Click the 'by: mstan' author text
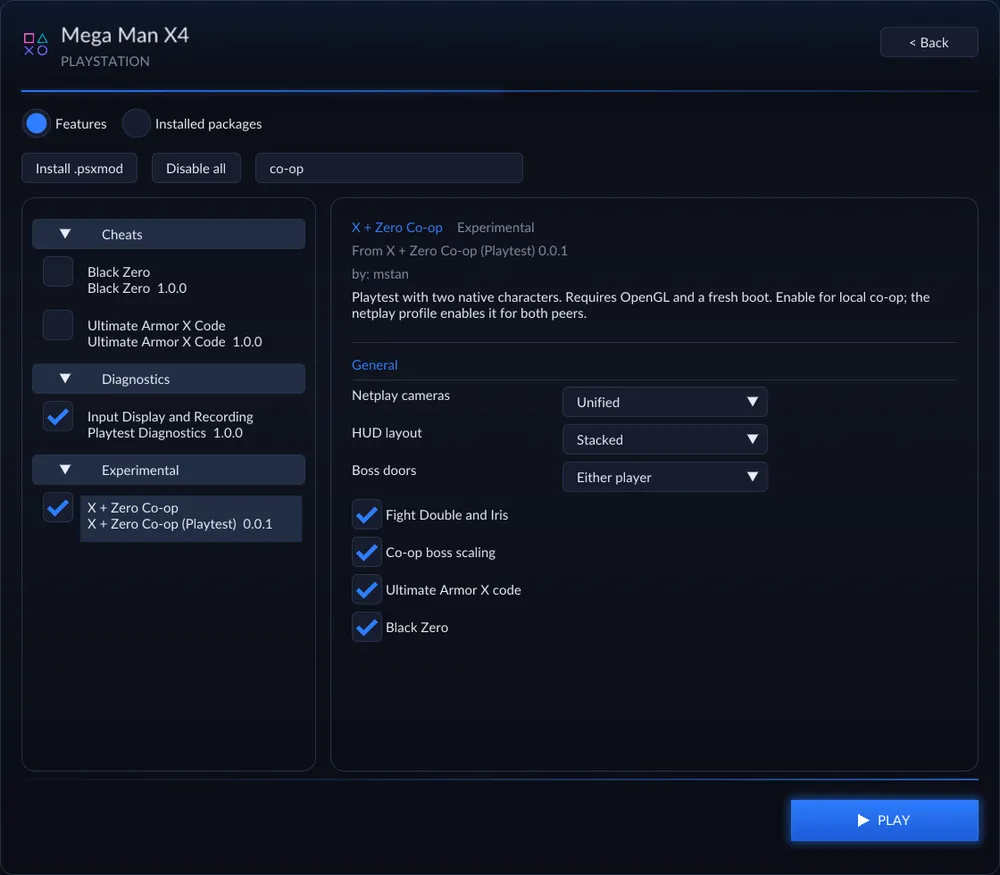Image resolution: width=1000 pixels, height=875 pixels. click(380, 274)
